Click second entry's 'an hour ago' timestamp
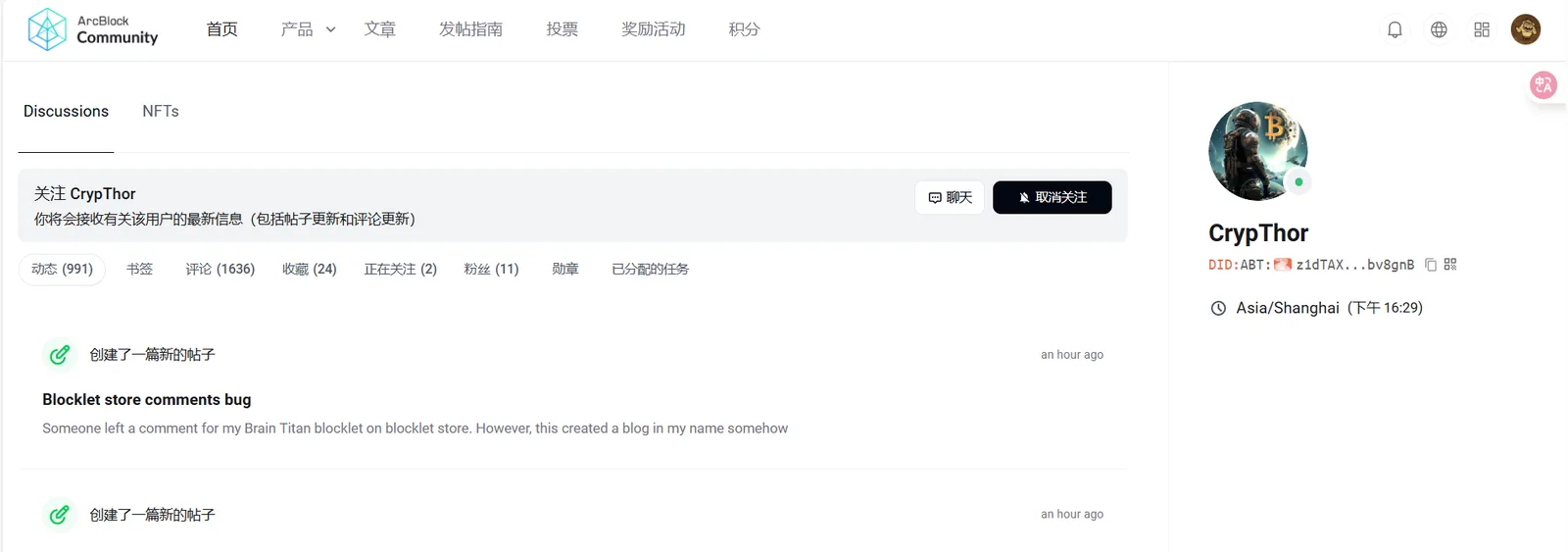1568x552 pixels. tap(1072, 514)
